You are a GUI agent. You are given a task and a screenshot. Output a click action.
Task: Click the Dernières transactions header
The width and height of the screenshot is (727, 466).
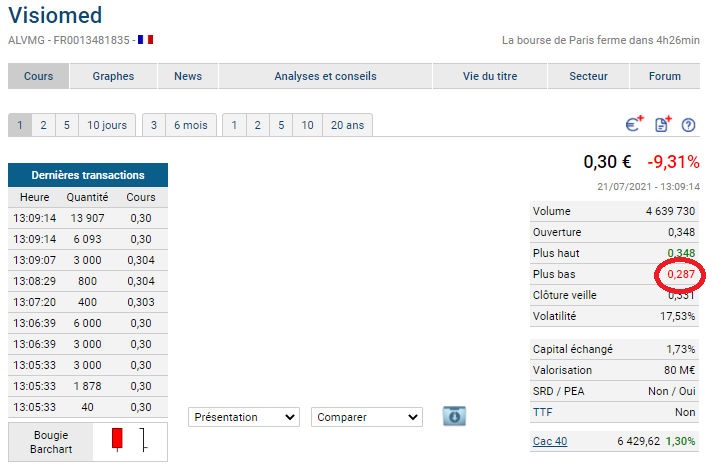click(88, 175)
